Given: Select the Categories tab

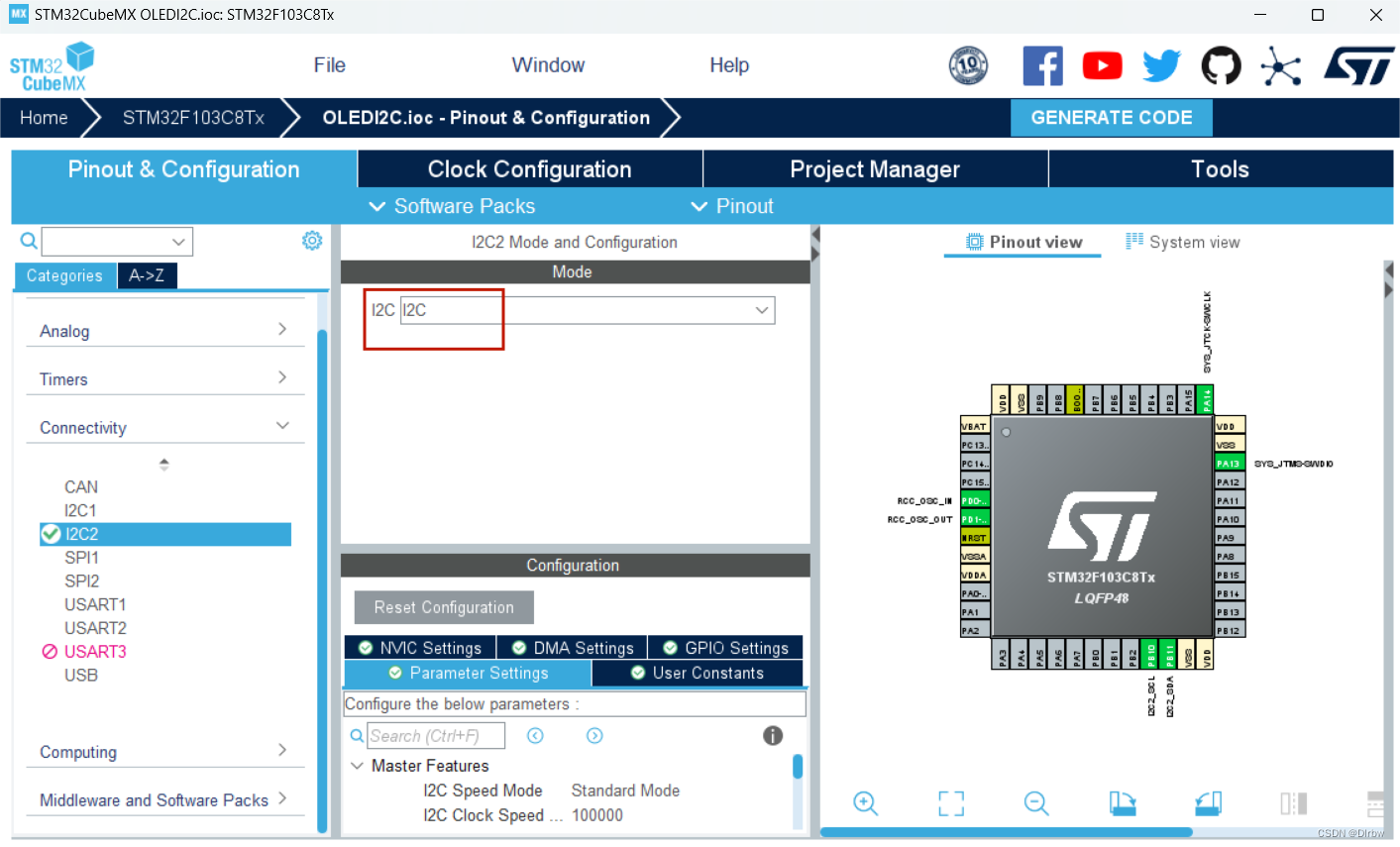Looking at the screenshot, I should (64, 275).
